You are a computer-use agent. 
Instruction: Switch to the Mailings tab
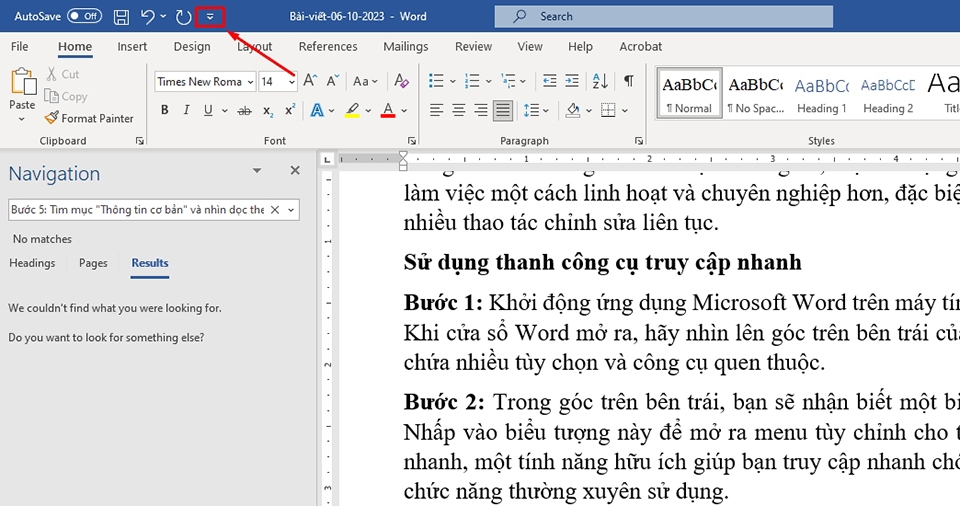tap(405, 47)
